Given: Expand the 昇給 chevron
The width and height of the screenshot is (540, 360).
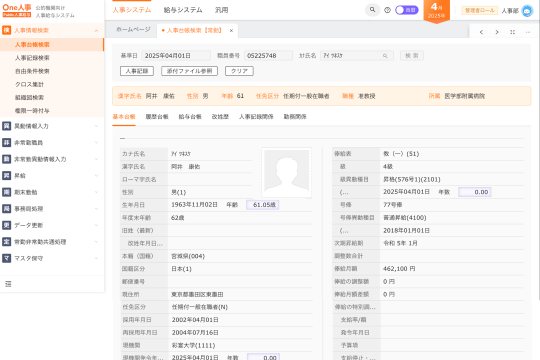Looking at the screenshot, I should click(x=96, y=176).
